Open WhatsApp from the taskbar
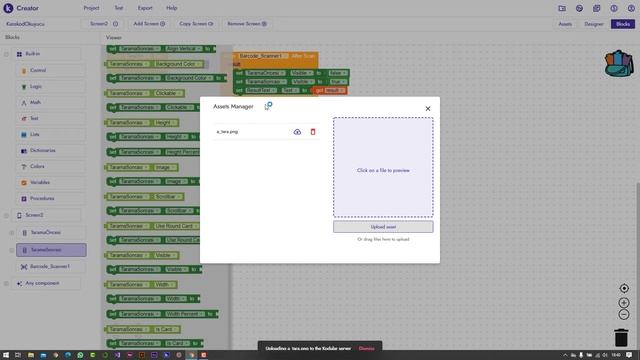 point(80,355)
